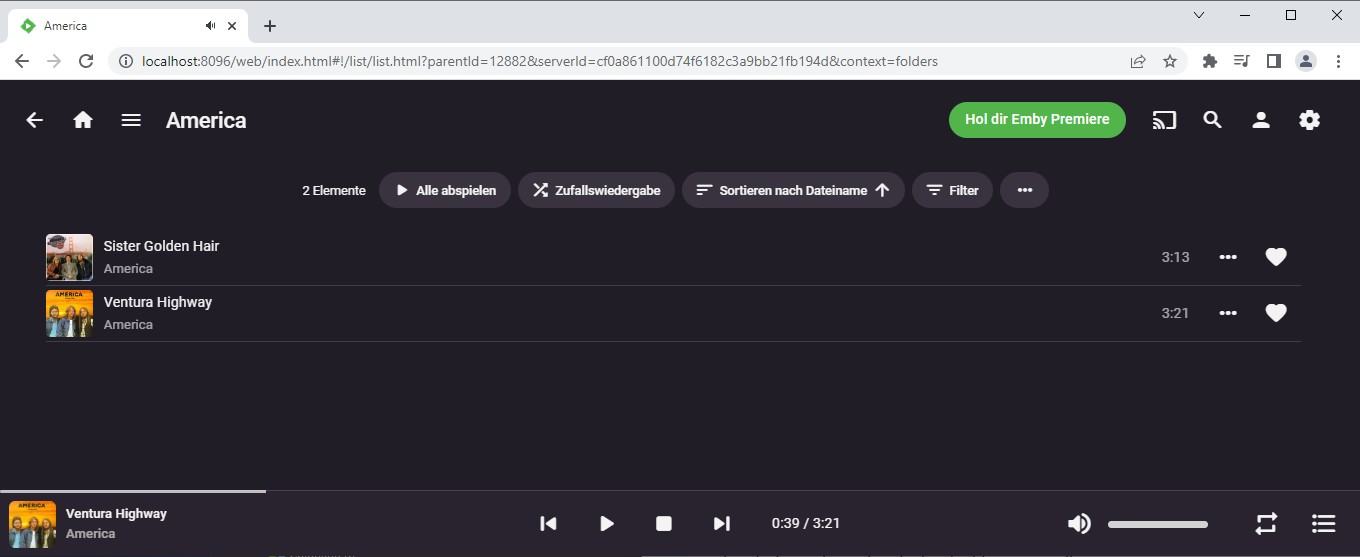Toggle repeat mode

pos(1266,523)
